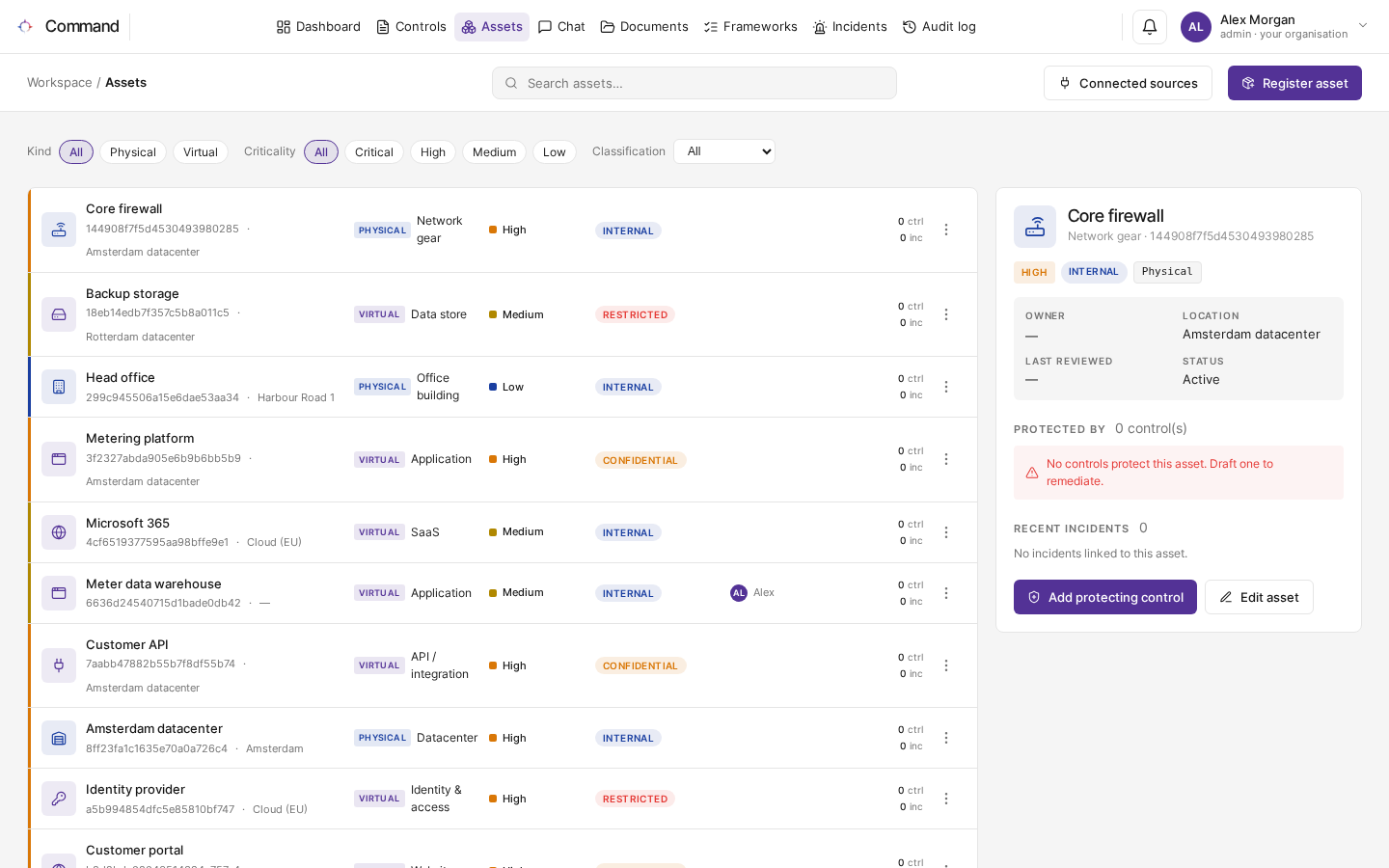1389x868 pixels.
Task: Filter Kind by Physical
Action: (133, 152)
